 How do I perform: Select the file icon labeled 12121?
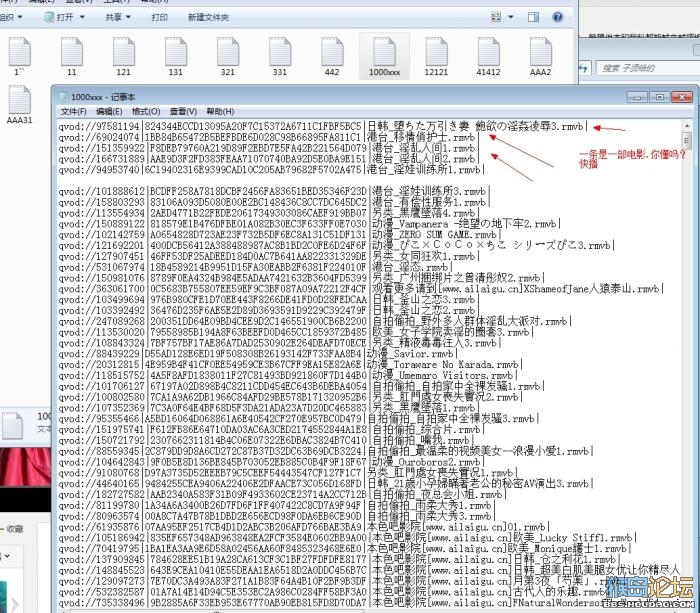pos(436,57)
